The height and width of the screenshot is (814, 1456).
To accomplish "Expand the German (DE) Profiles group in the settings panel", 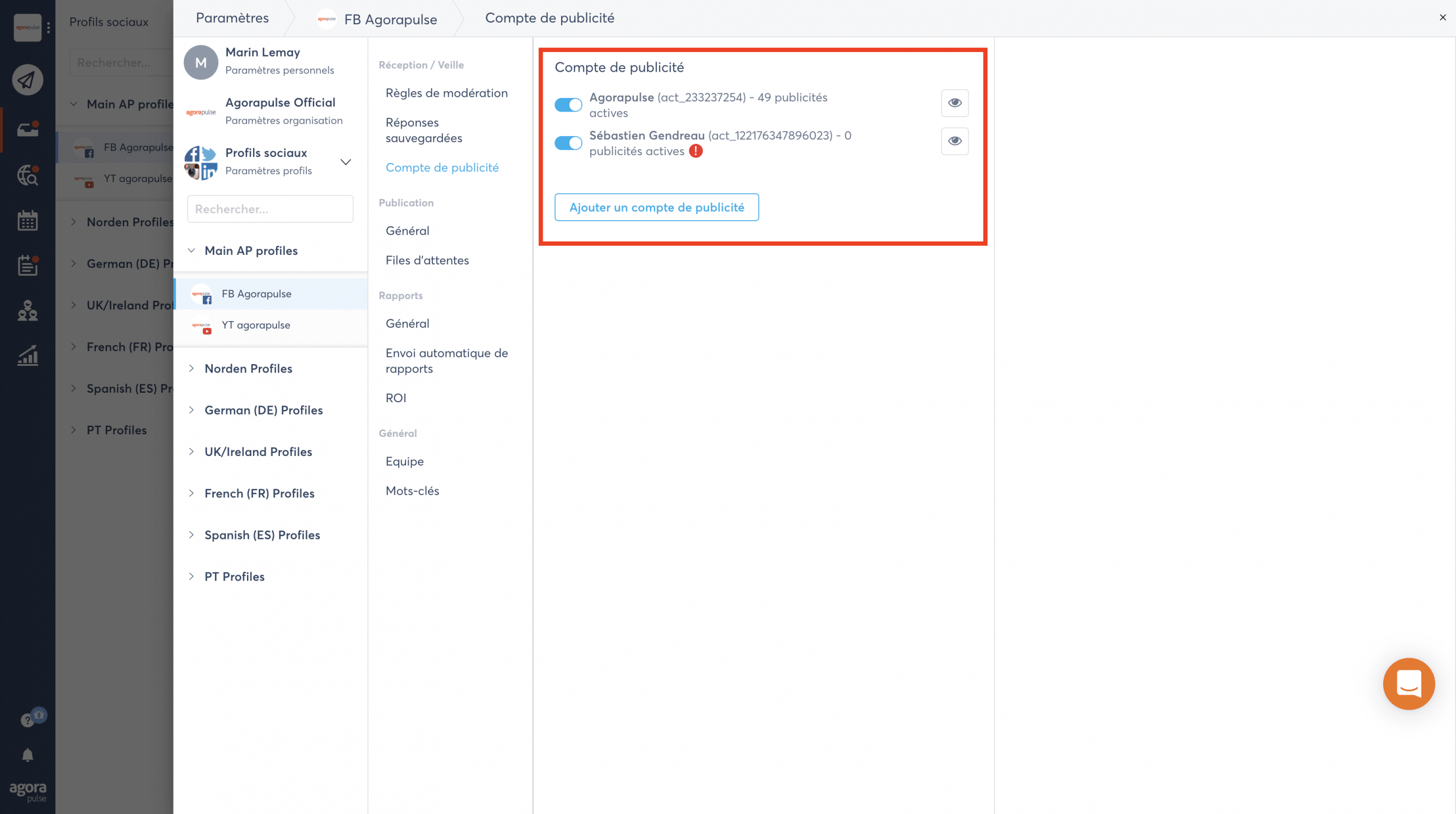I will 191,410.
